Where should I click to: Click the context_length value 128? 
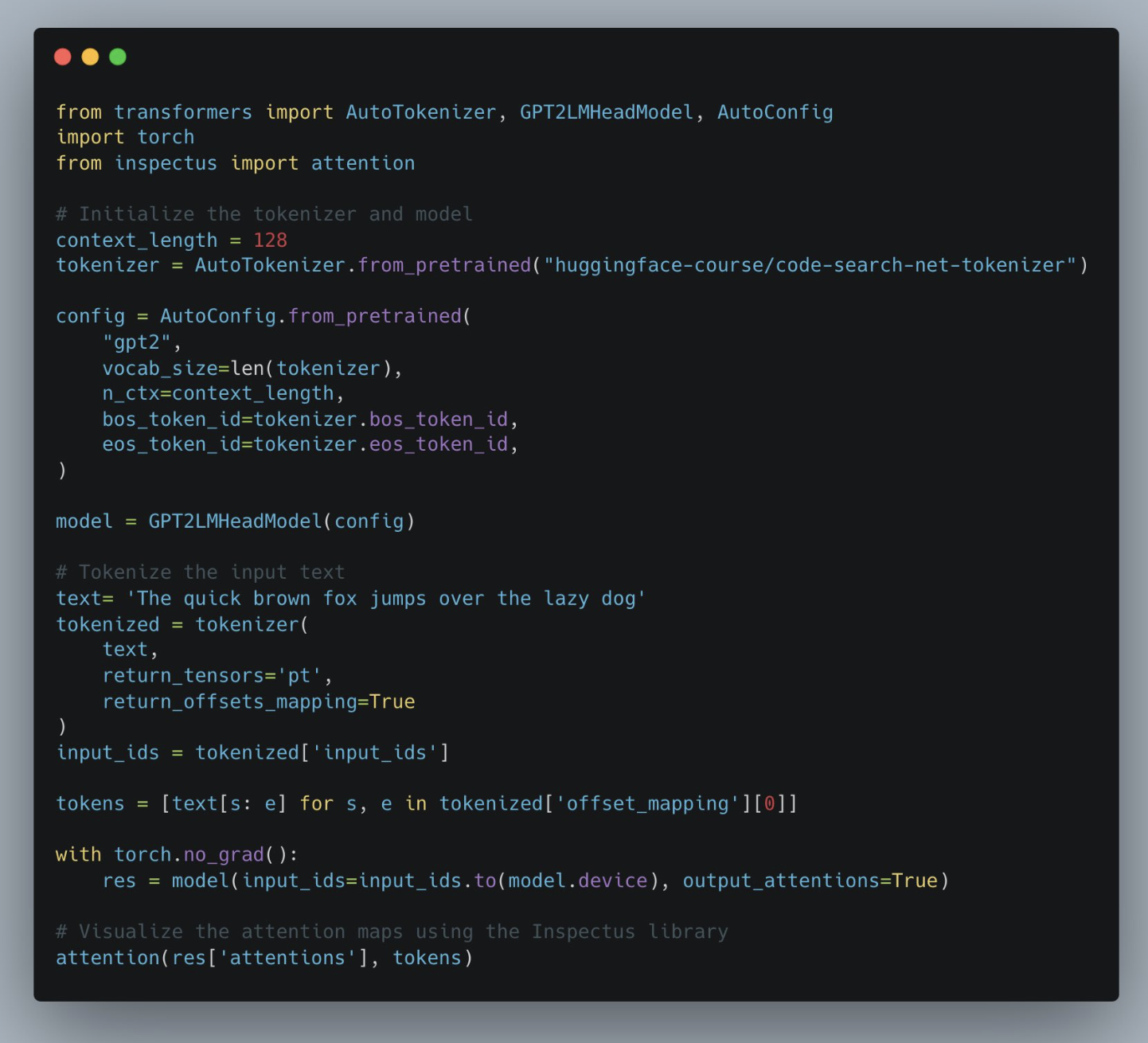click(x=270, y=240)
